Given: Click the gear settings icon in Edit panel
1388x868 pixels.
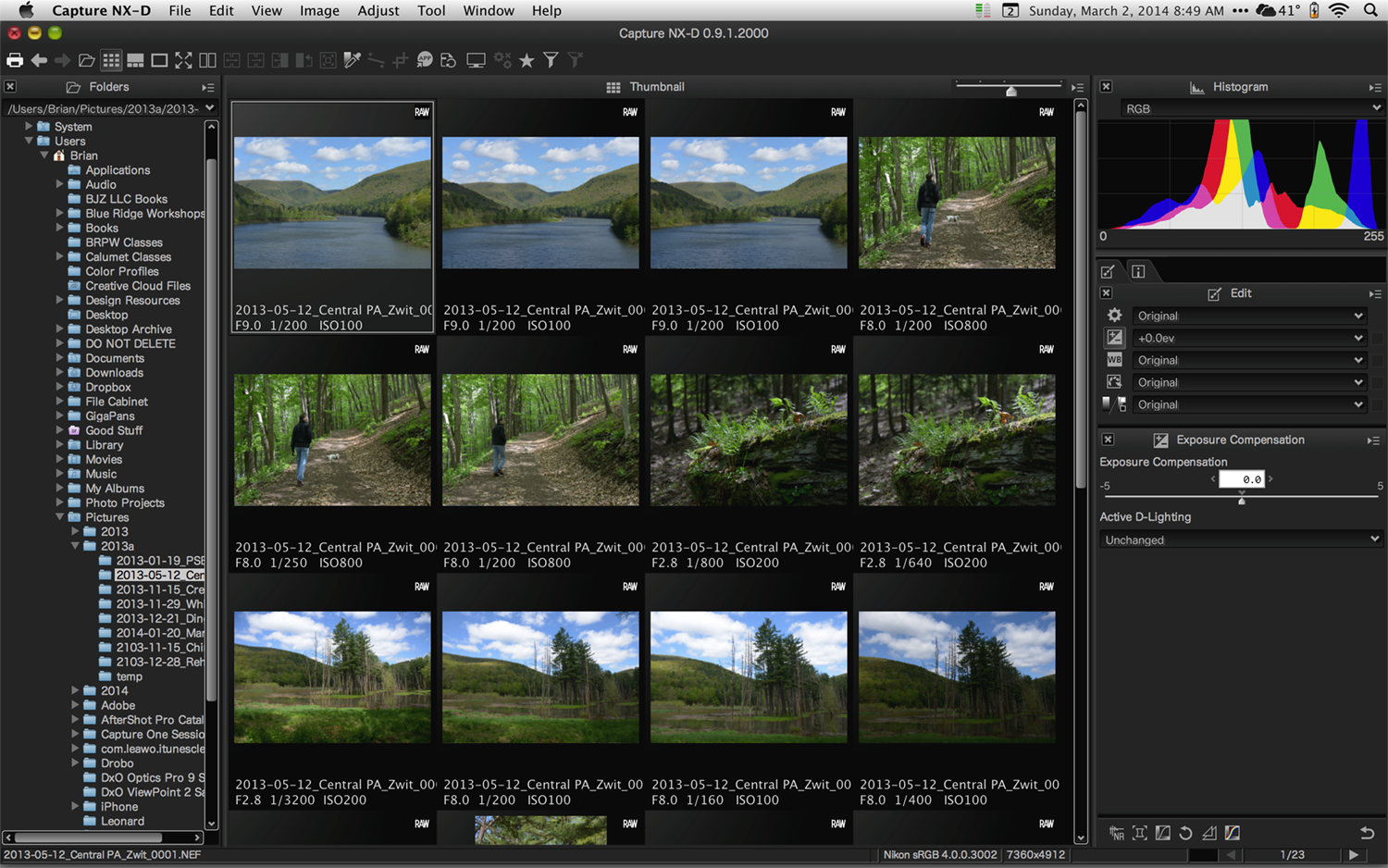Looking at the screenshot, I should tap(1115, 316).
